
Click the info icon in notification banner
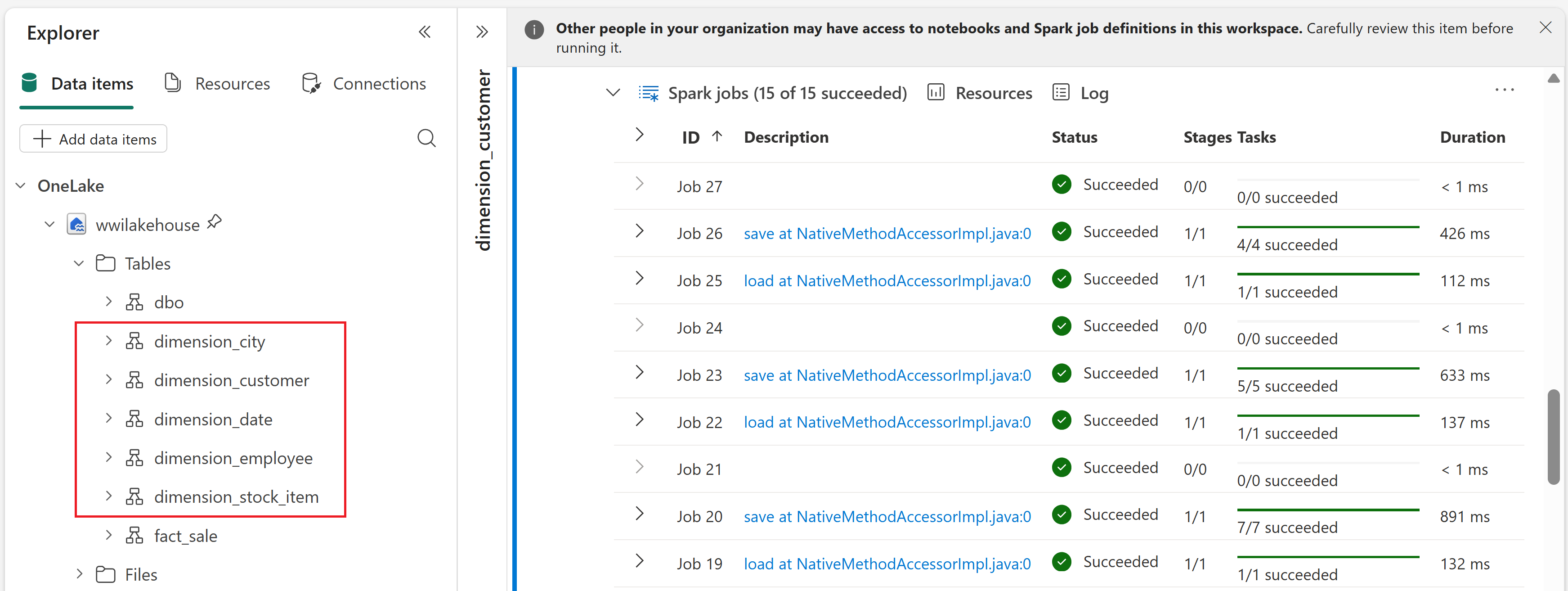[x=534, y=29]
